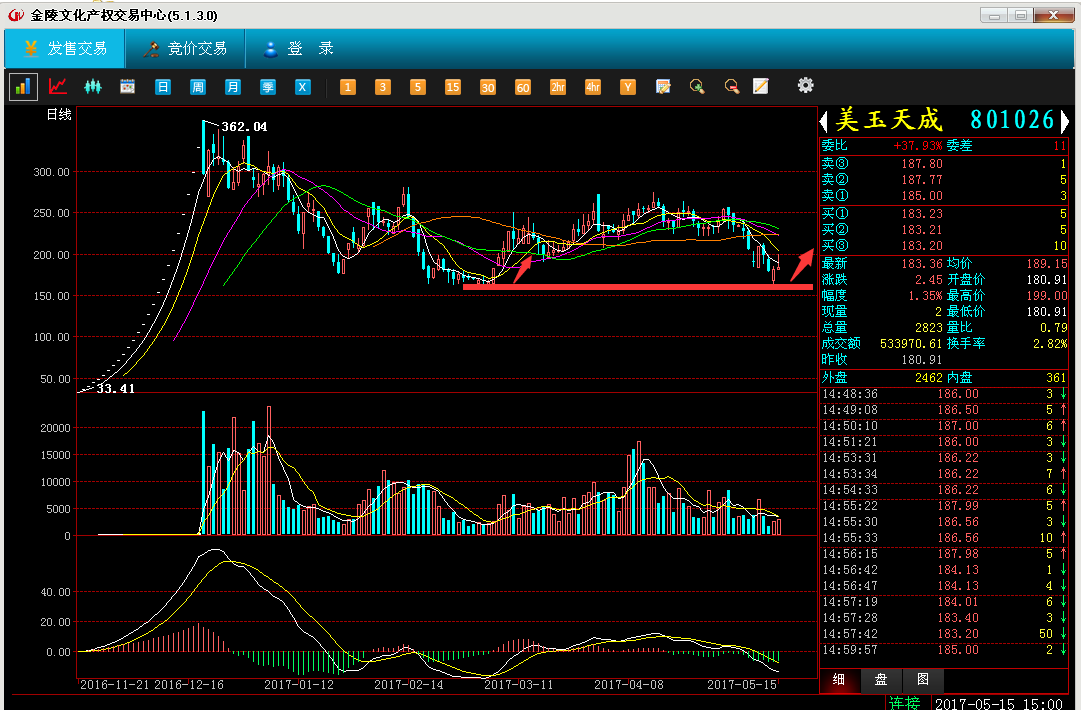Click the 2017-01-12 date axis label
Image resolution: width=1081 pixels, height=710 pixels.
[x=299, y=684]
